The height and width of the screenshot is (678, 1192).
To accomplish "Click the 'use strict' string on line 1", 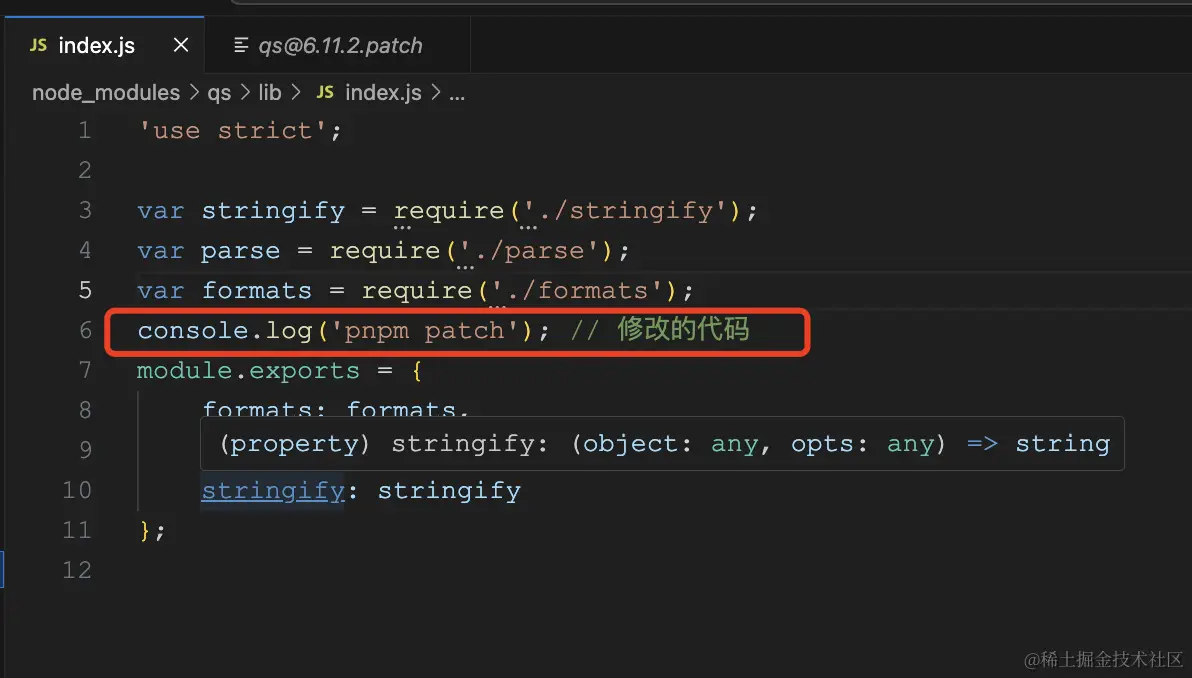I will pyautogui.click(x=232, y=131).
